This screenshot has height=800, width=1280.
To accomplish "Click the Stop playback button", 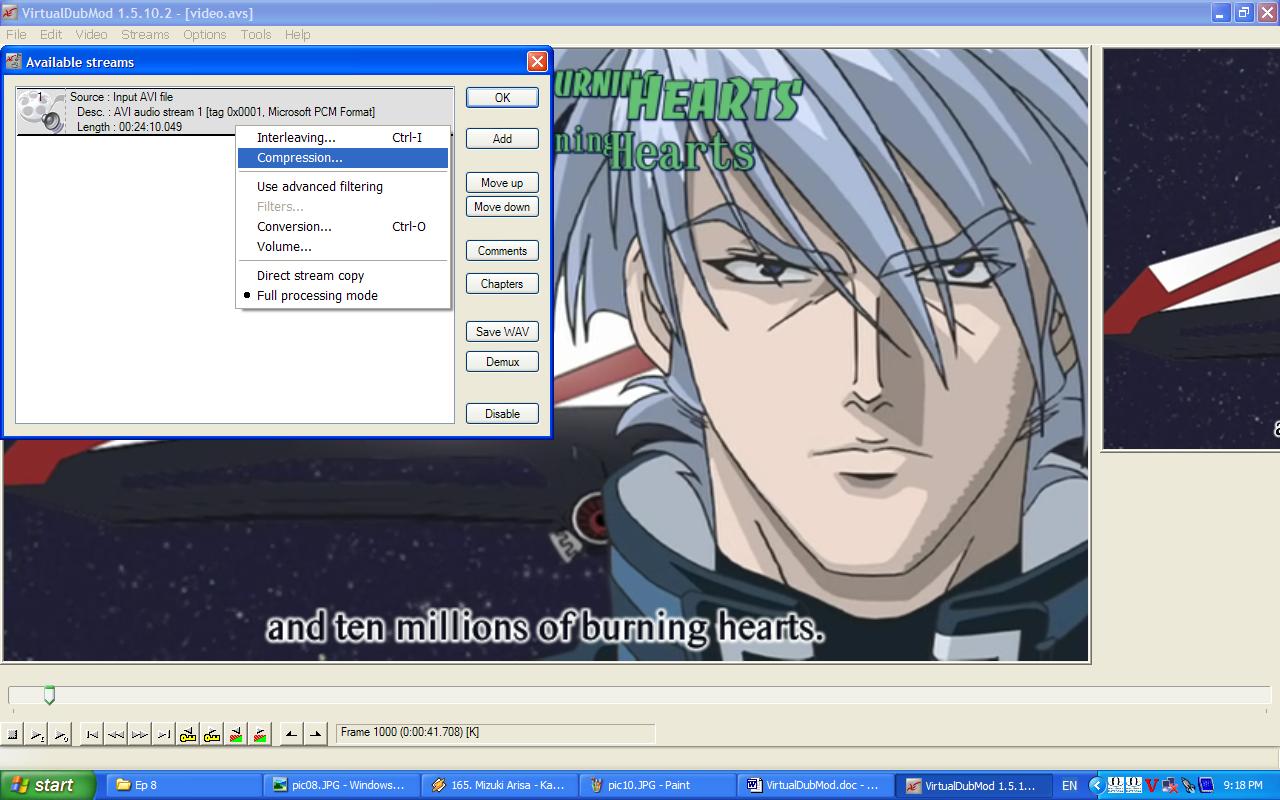I will click(x=13, y=735).
